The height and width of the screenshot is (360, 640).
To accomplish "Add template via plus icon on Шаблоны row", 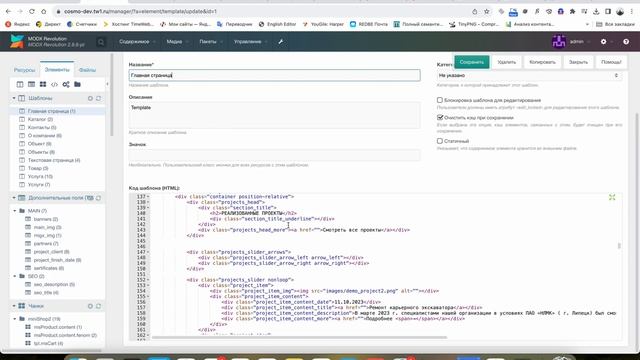I will coord(90,98).
